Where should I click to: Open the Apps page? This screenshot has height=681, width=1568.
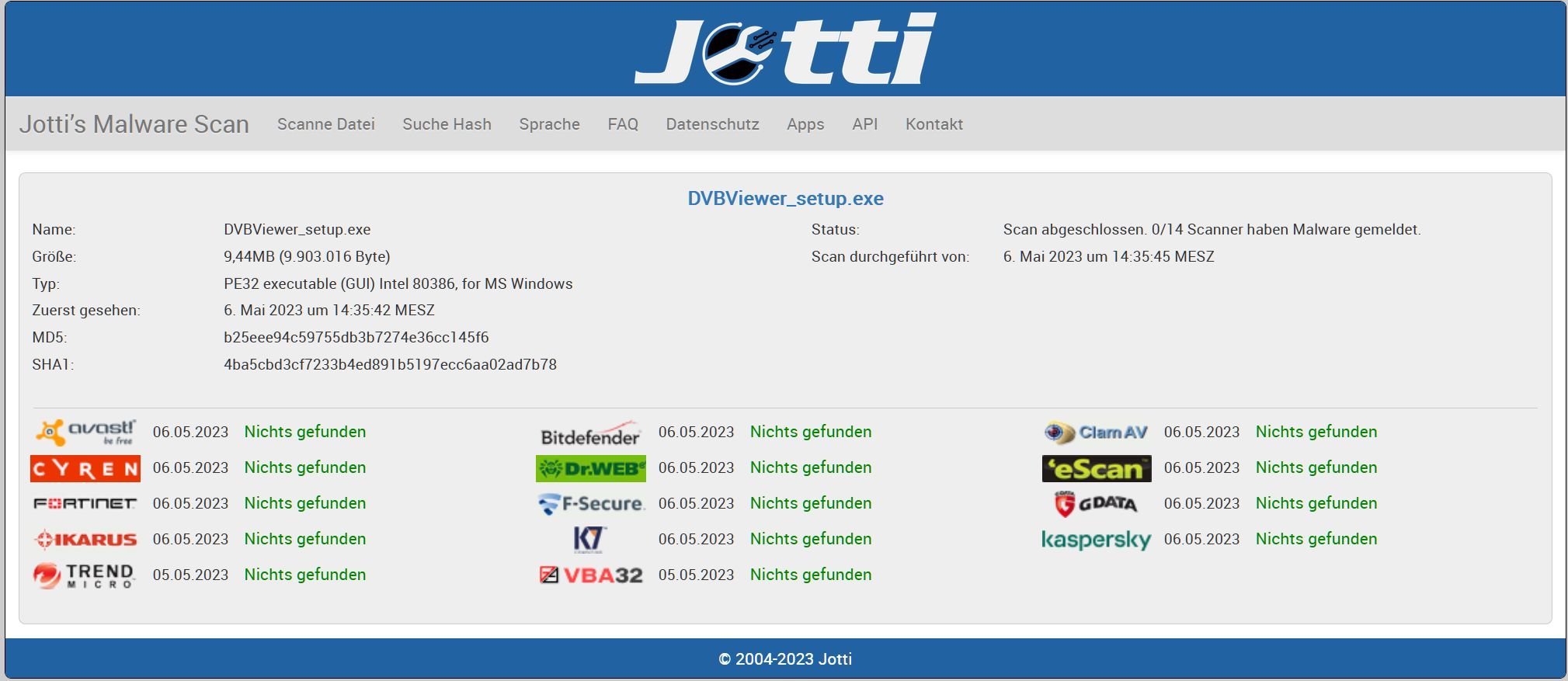805,124
